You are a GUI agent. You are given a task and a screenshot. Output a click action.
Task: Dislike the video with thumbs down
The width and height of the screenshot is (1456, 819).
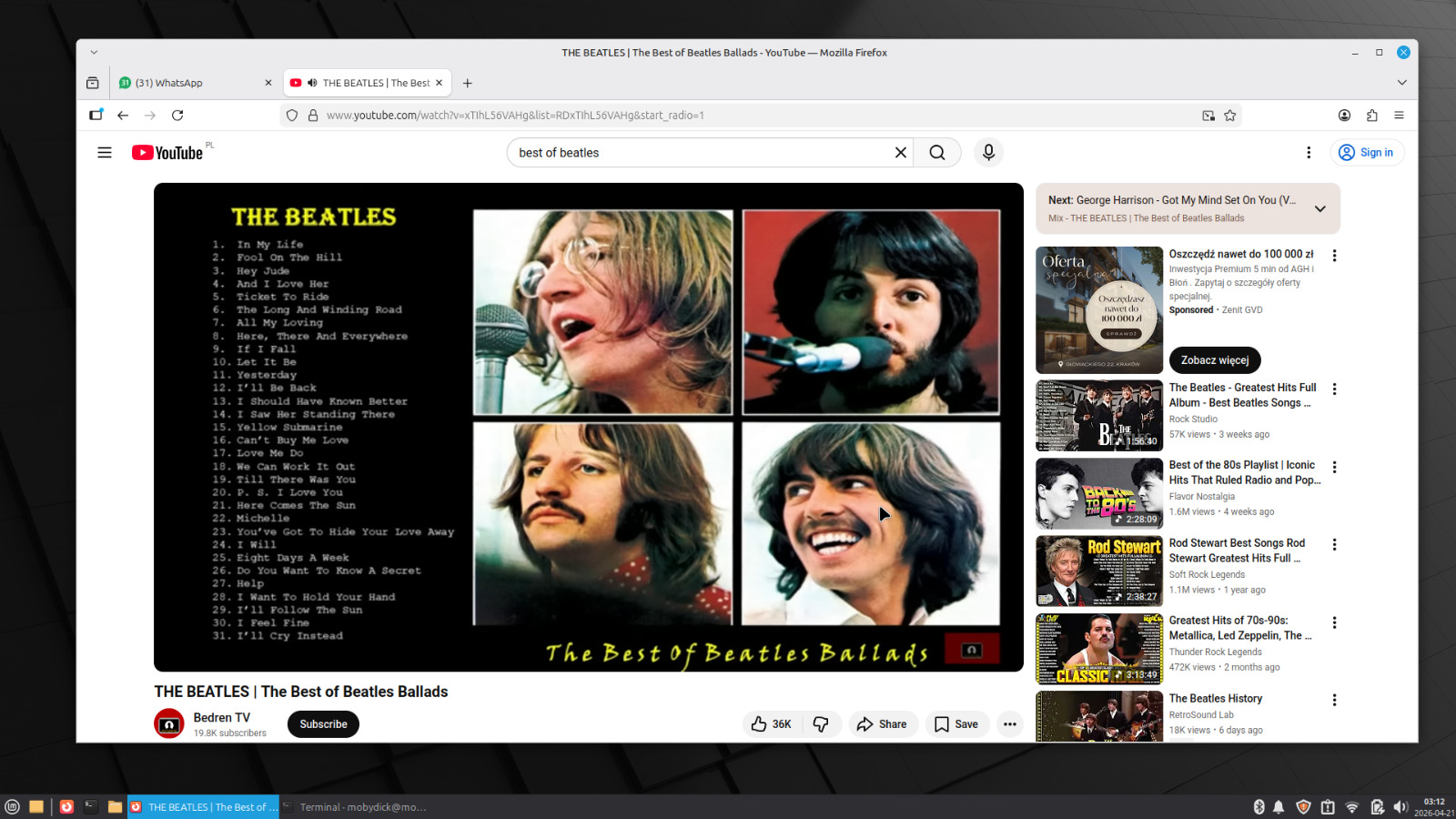[x=821, y=724]
